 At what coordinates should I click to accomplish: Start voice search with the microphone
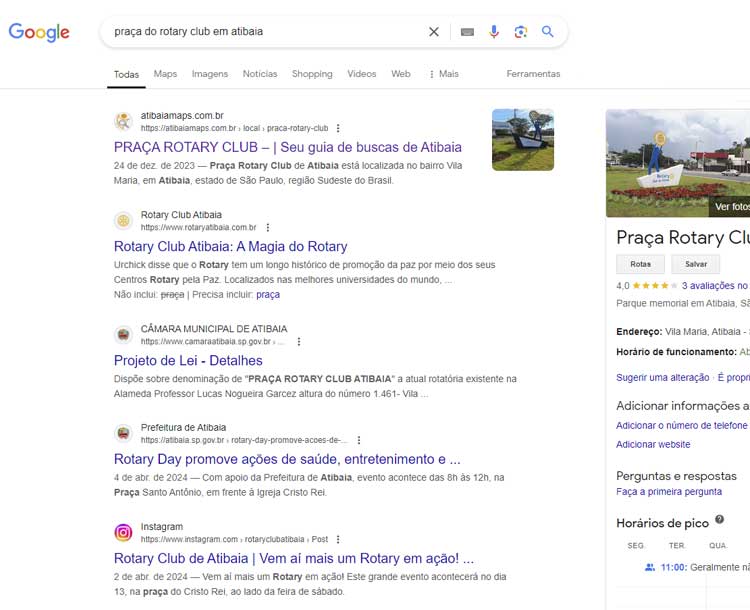[x=494, y=32]
